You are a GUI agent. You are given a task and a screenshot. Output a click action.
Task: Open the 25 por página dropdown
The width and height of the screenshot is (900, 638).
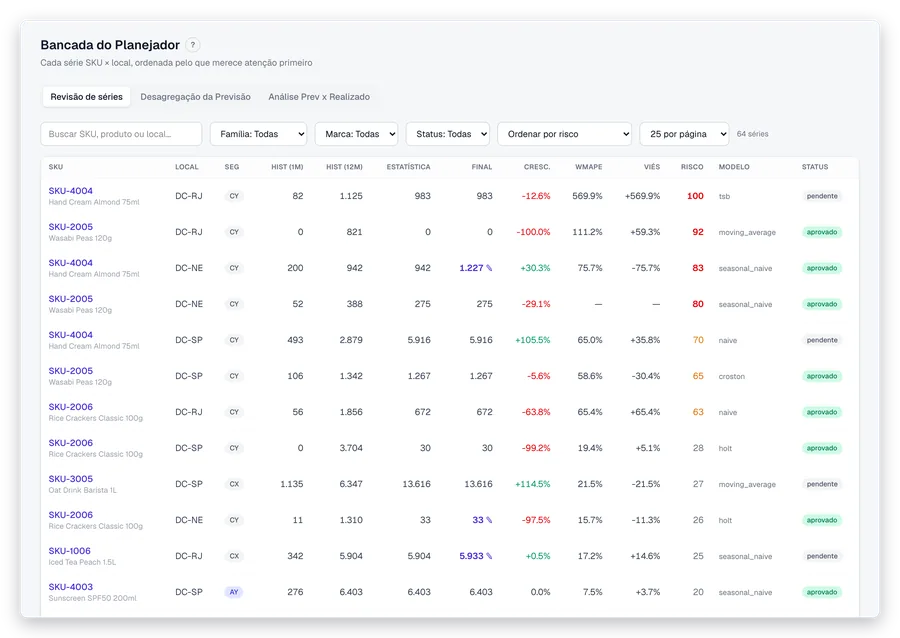[684, 134]
